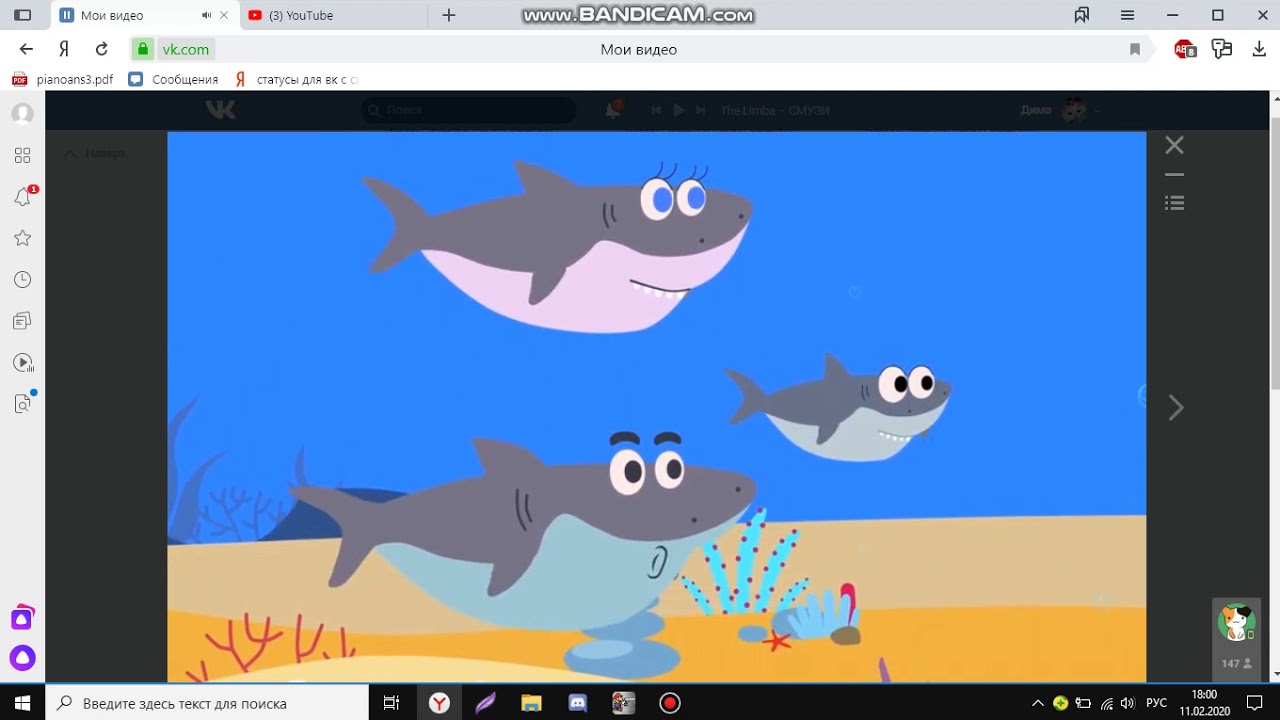Viewport: 1280px width, 720px height.
Task: Open the password manager key icon
Action: coord(1221,49)
